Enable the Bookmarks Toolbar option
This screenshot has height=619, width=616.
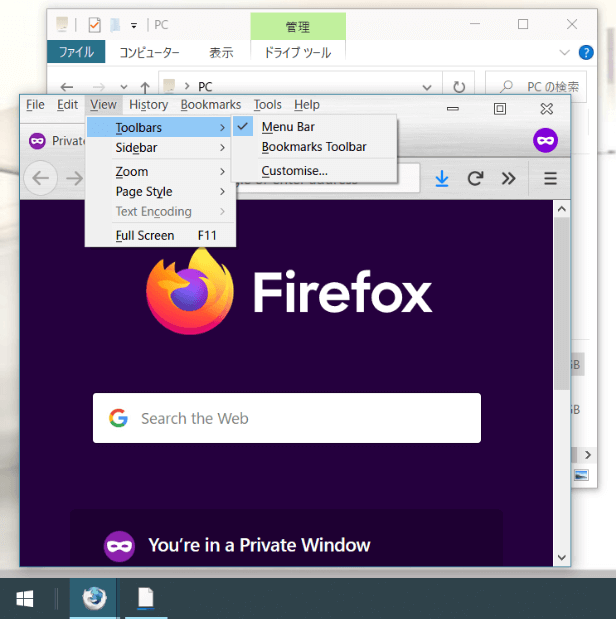click(x=314, y=147)
